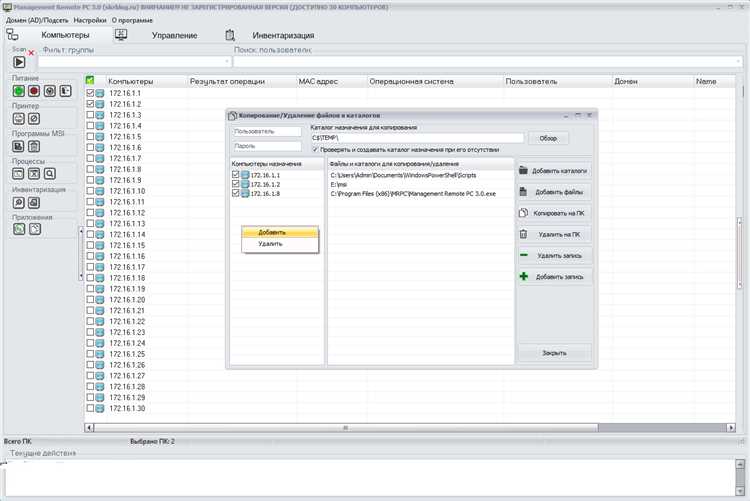Check the checkbox for 172.16.1.3
This screenshot has width=750, height=501.
[90, 115]
